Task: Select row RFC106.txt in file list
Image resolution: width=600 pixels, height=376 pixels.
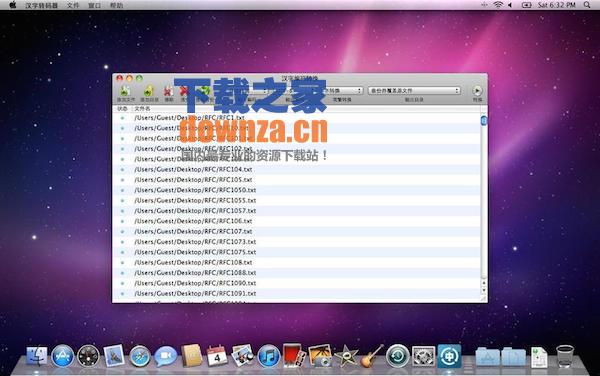Action: point(297,221)
